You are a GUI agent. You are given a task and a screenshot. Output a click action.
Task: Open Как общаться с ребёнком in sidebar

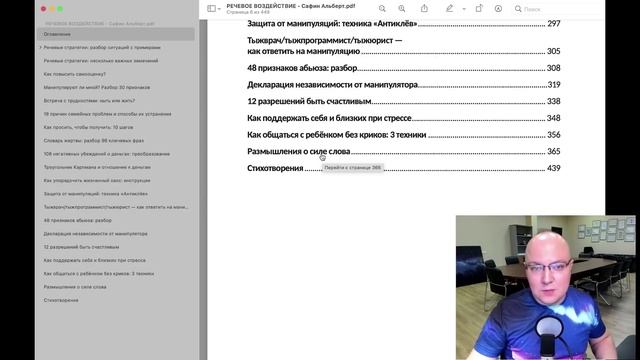tap(99, 273)
